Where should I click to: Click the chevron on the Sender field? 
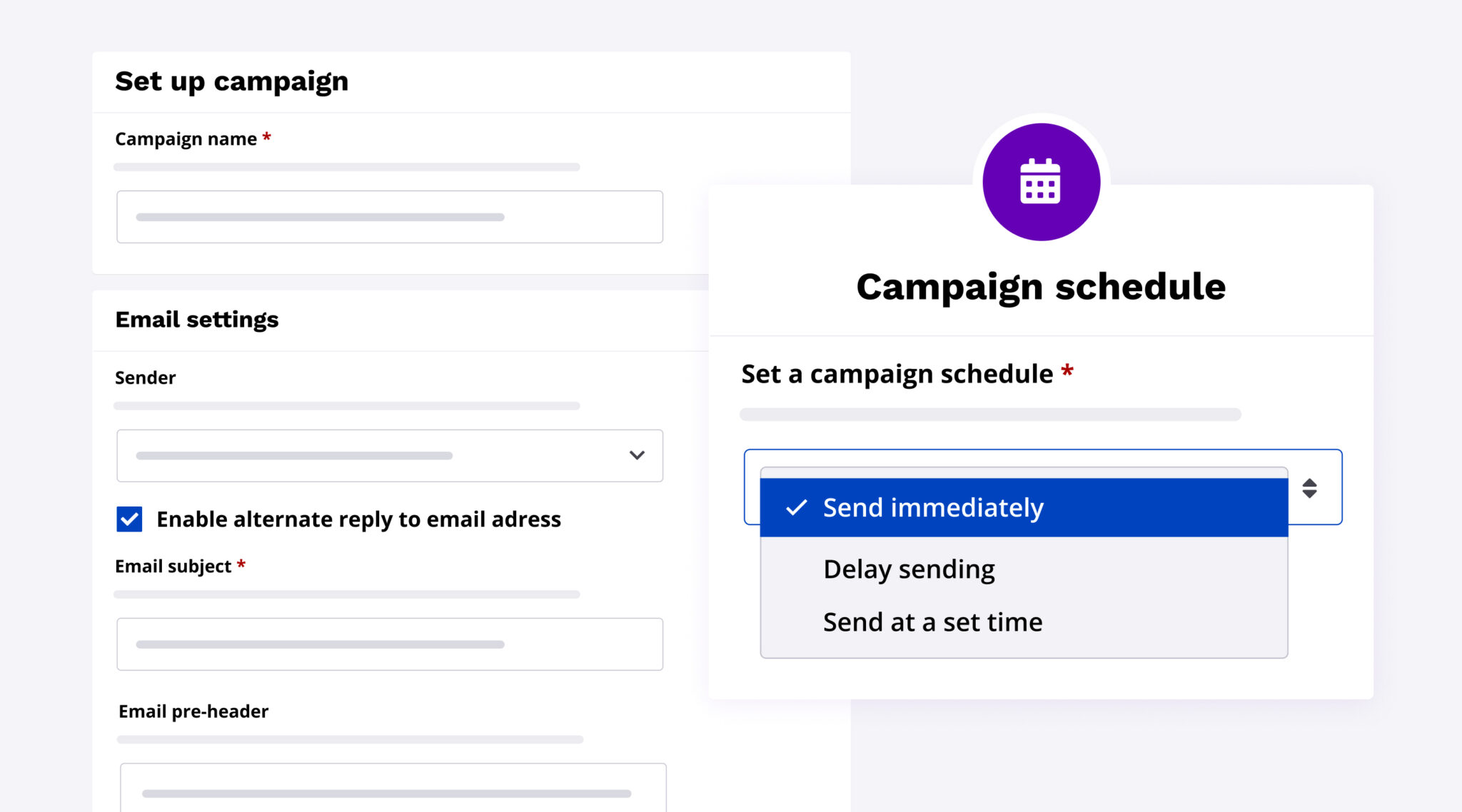coord(637,455)
